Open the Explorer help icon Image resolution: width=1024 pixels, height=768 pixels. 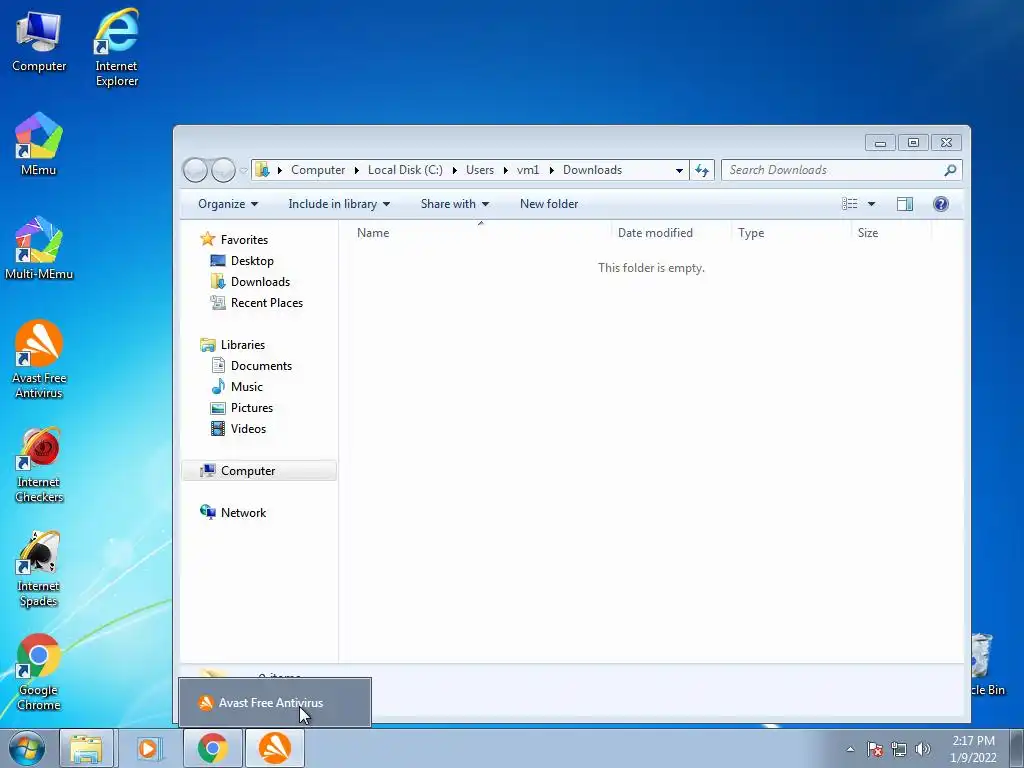[x=940, y=204]
